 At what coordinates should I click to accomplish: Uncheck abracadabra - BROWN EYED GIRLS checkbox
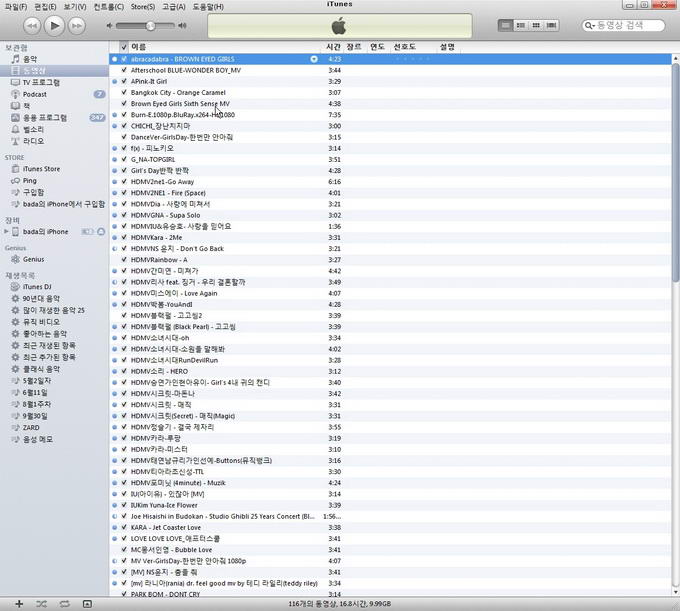(x=124, y=59)
